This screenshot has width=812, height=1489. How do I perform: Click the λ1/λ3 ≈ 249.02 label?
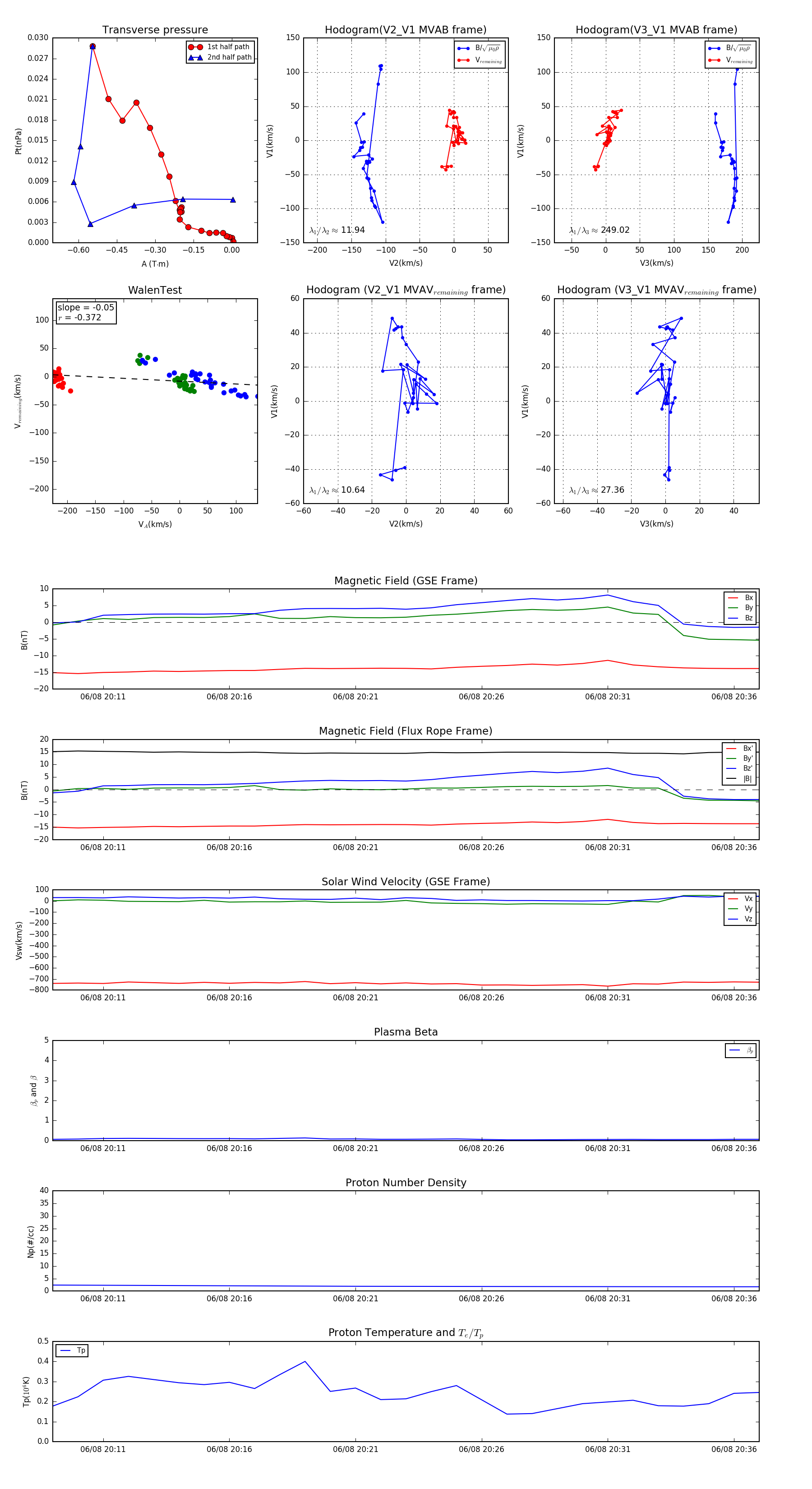tap(600, 230)
